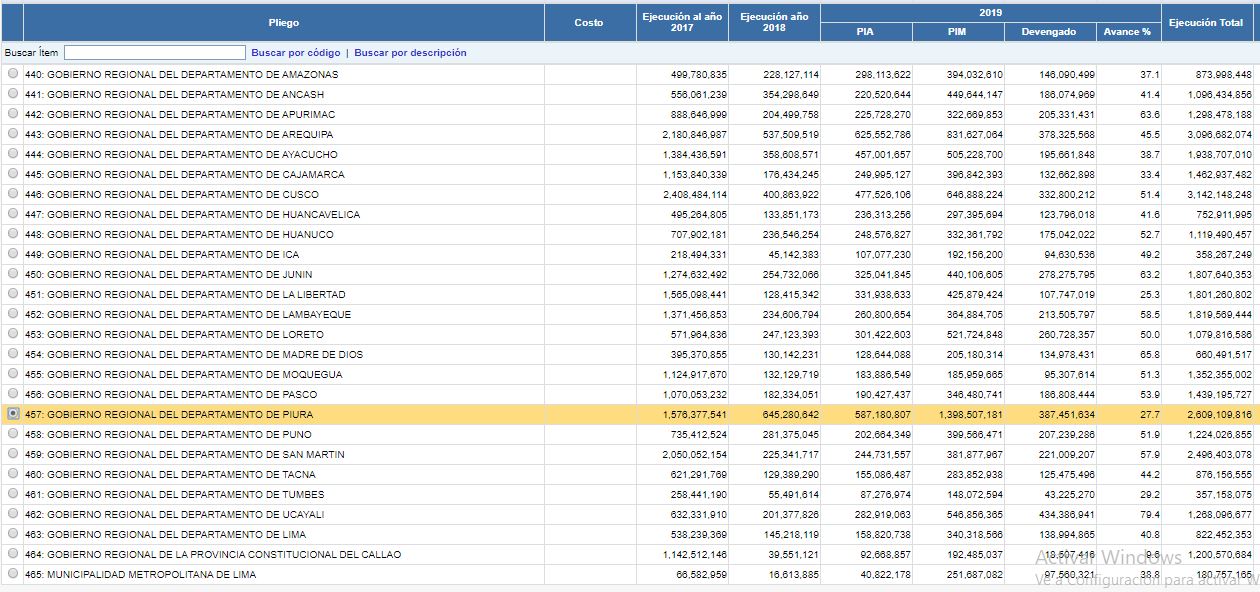This screenshot has height=592, width=1260.
Task: Click the Ejecución al año 2017 header
Action: click(682, 23)
